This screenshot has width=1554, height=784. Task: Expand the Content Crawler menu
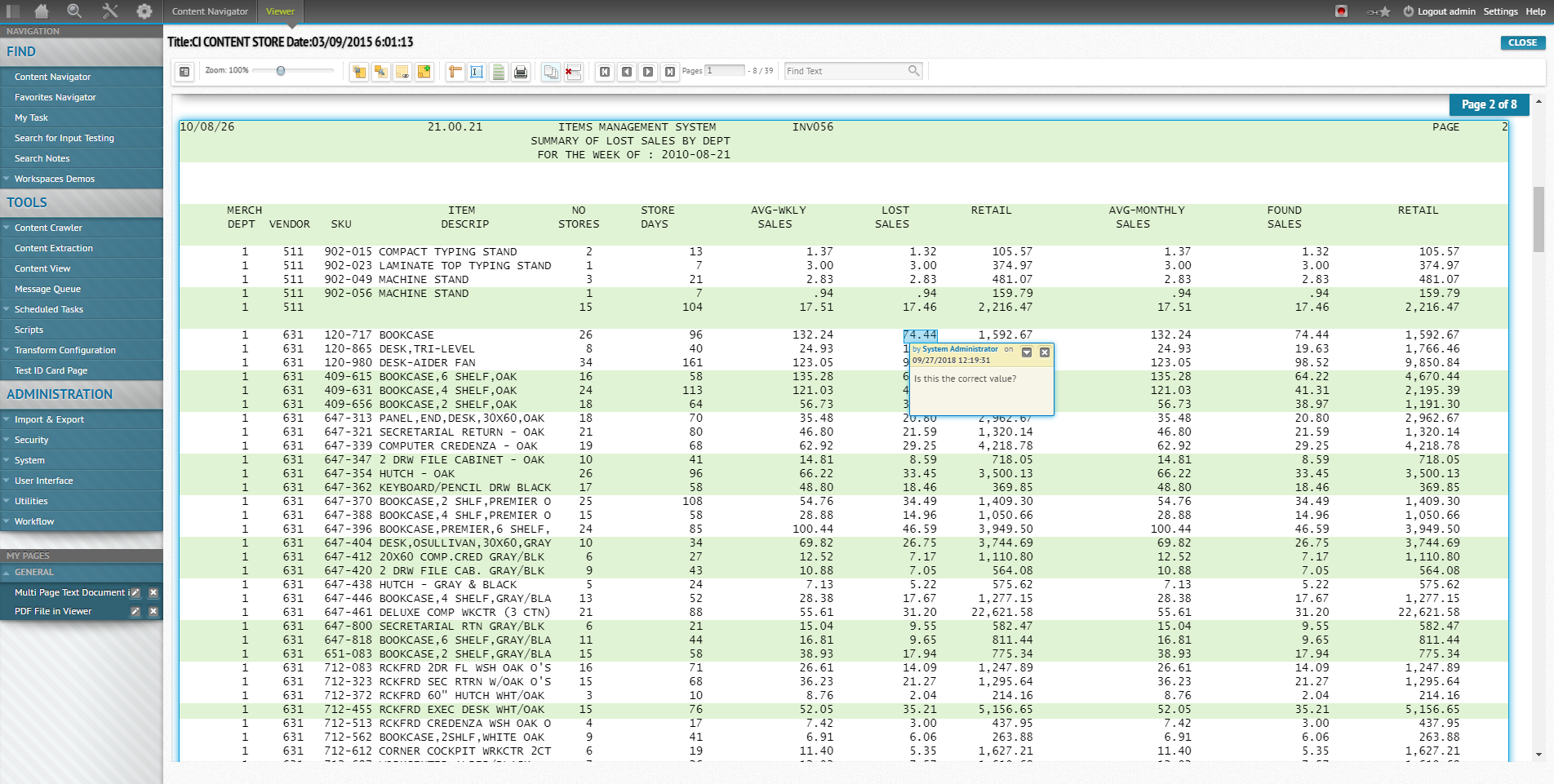point(48,228)
